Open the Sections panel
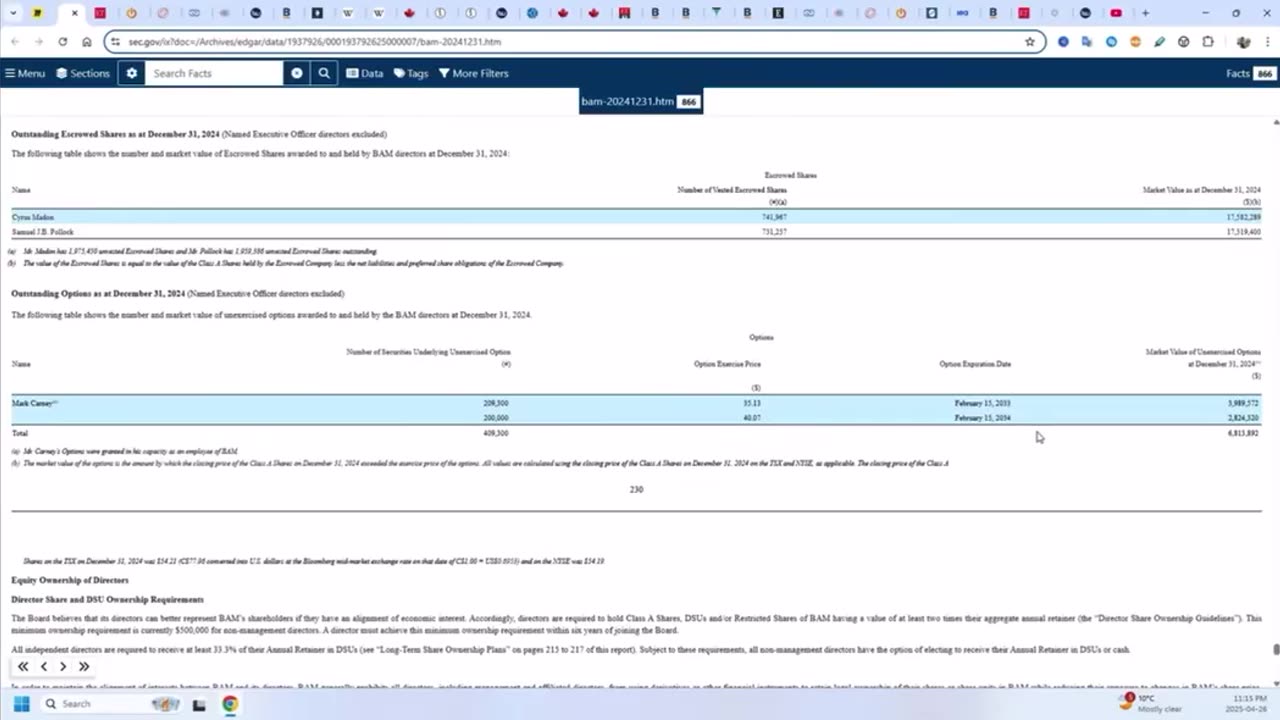The image size is (1280, 720). pyautogui.click(x=83, y=73)
